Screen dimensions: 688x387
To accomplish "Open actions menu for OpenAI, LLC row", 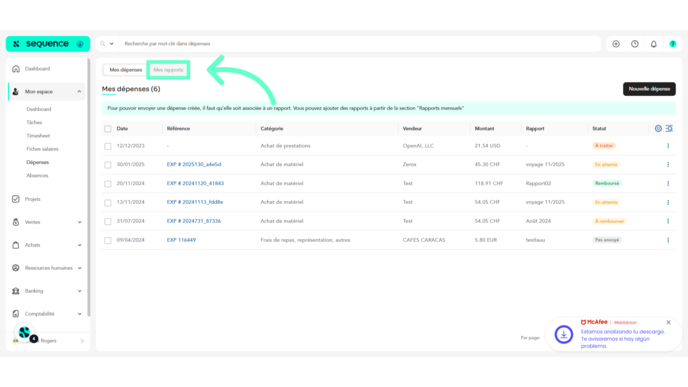I will [x=668, y=146].
